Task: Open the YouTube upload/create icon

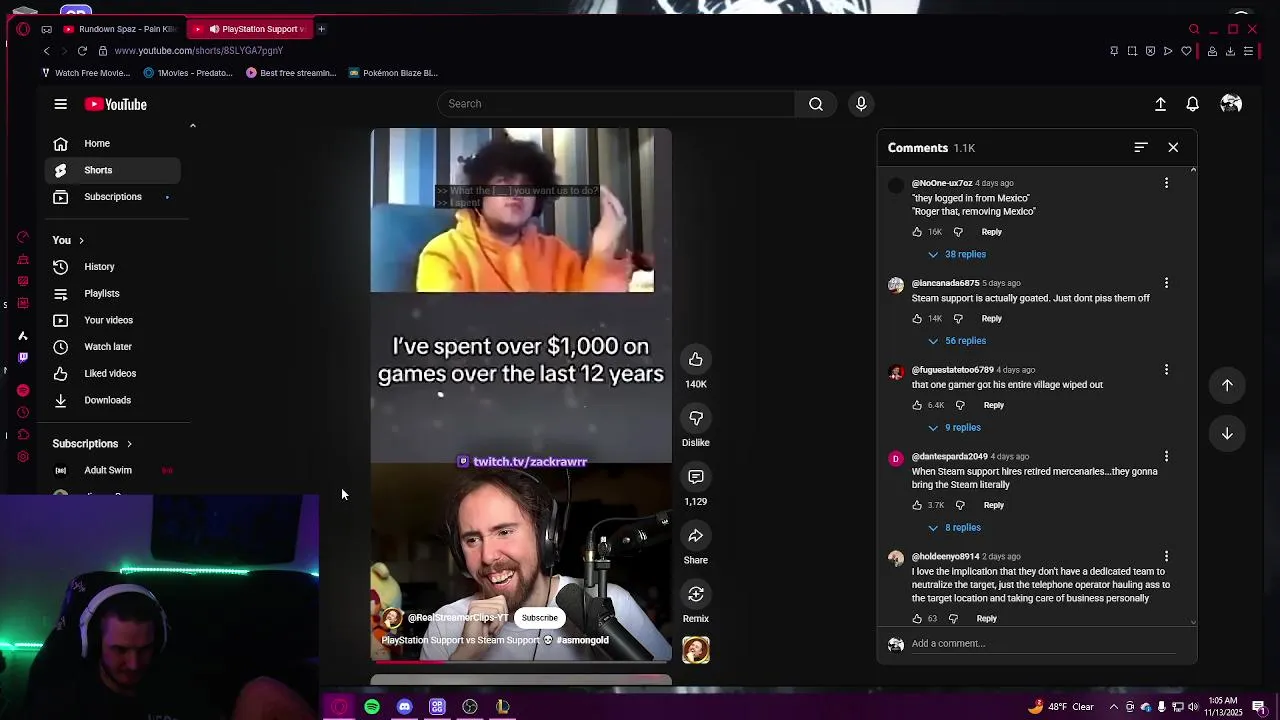Action: pyautogui.click(x=1160, y=104)
